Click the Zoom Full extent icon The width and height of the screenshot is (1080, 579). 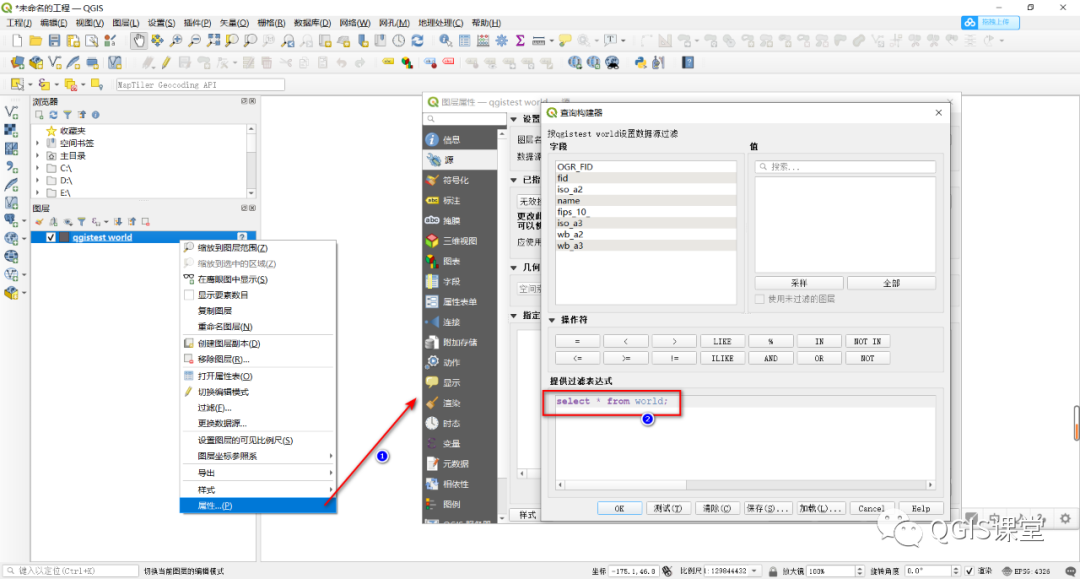pyautogui.click(x=214, y=41)
